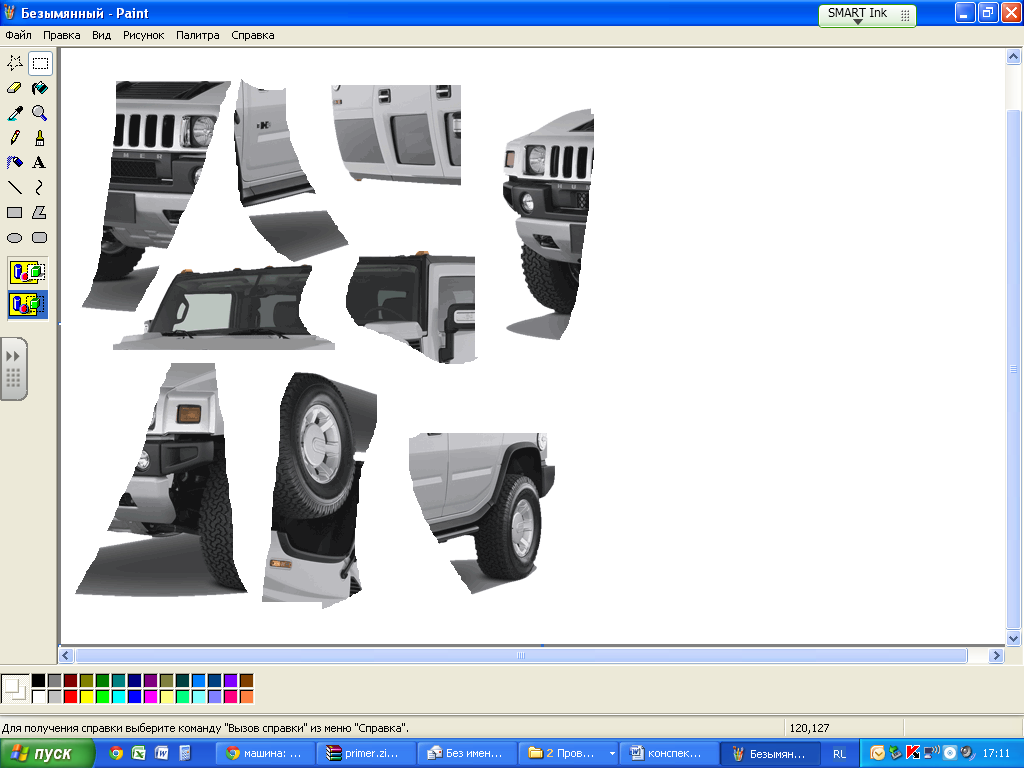Image resolution: width=1024 pixels, height=768 pixels.
Task: Expand the SMART side panel tab
Action: (13, 369)
